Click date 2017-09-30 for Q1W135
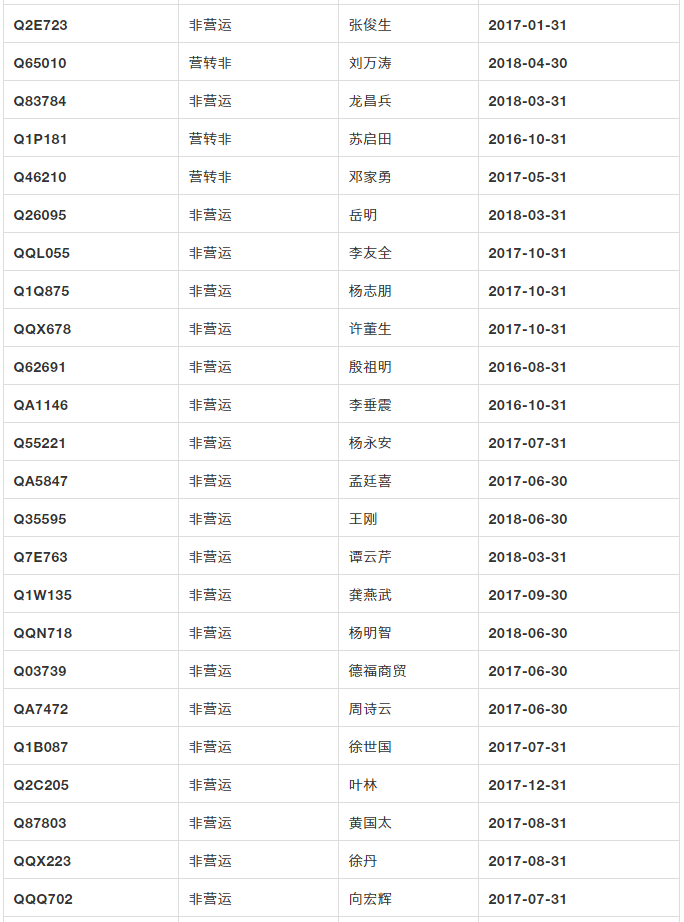This screenshot has width=684, height=922. pyautogui.click(x=527, y=595)
